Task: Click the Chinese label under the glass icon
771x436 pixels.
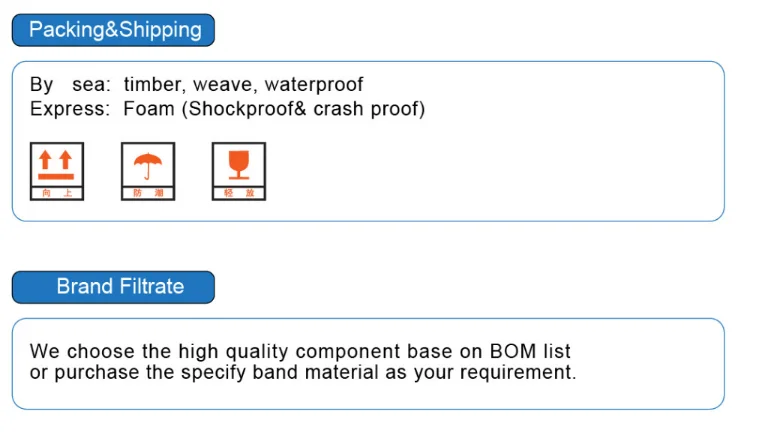Action: [x=238, y=192]
